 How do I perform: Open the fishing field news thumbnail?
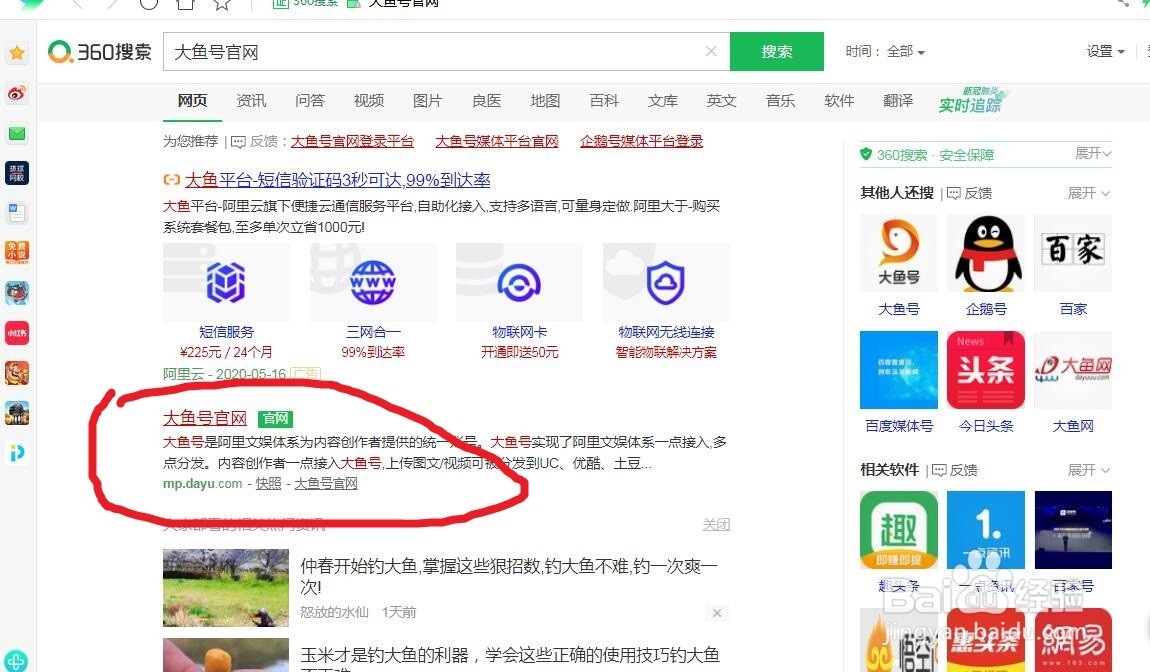point(226,588)
